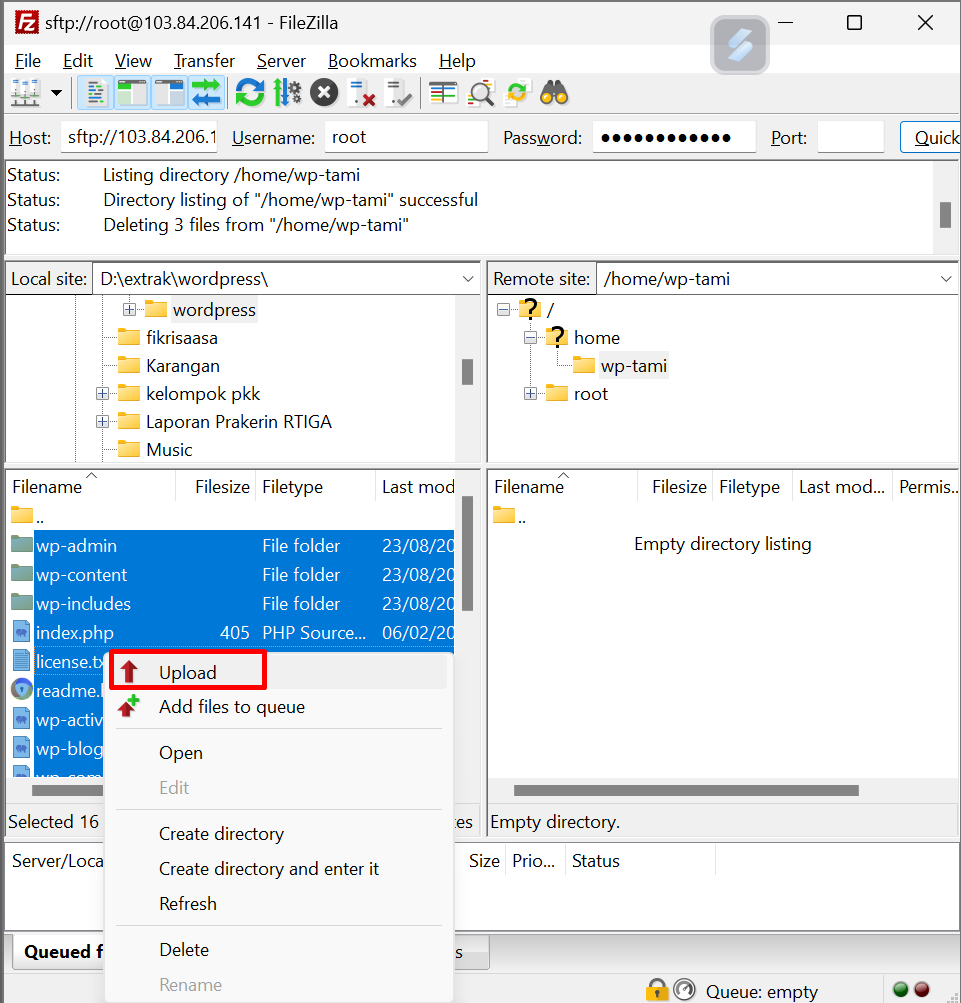Click the Username input field

click(x=406, y=137)
